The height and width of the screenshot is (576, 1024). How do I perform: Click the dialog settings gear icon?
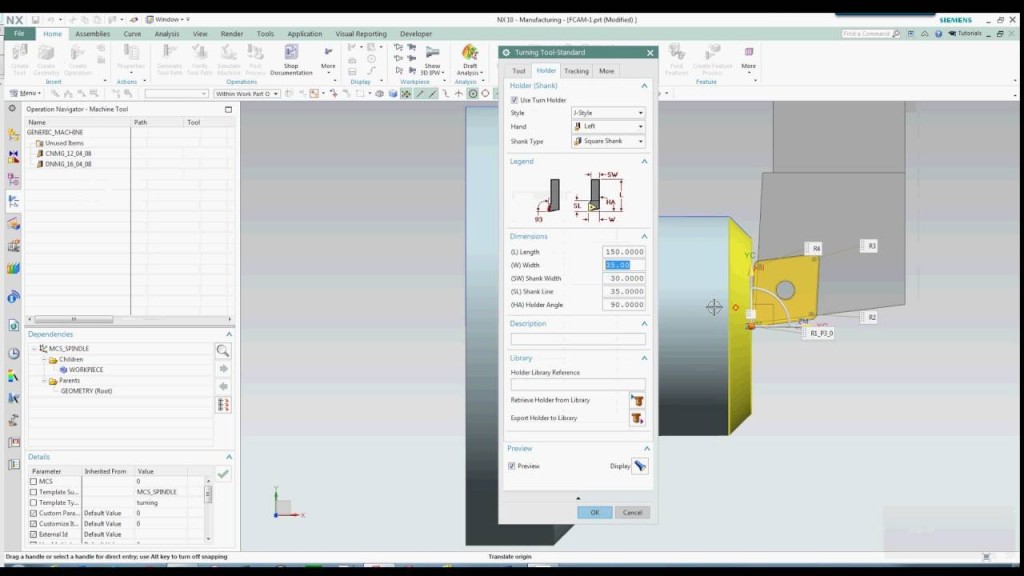click(x=506, y=52)
